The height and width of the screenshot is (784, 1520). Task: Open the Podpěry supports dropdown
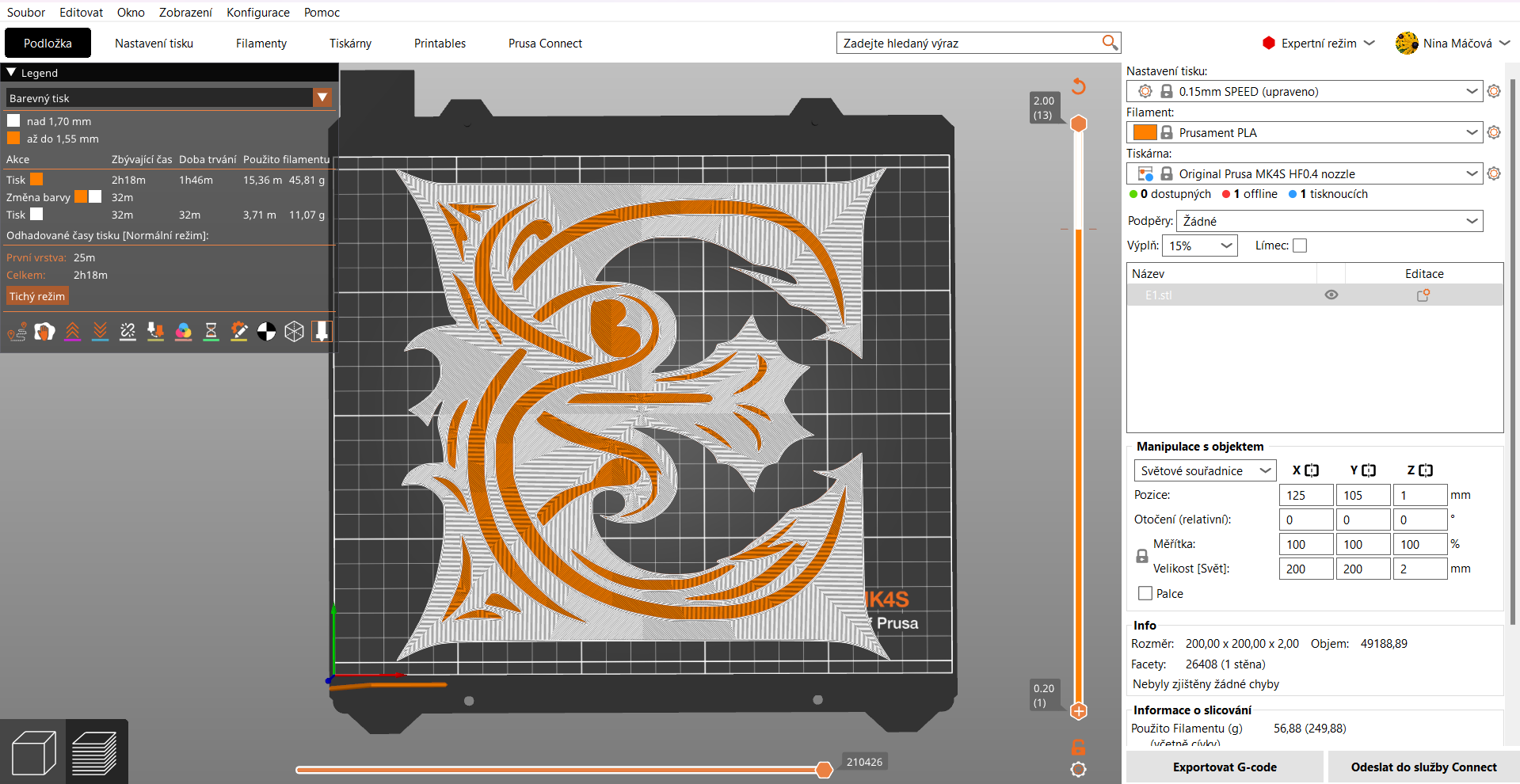pos(1330,221)
